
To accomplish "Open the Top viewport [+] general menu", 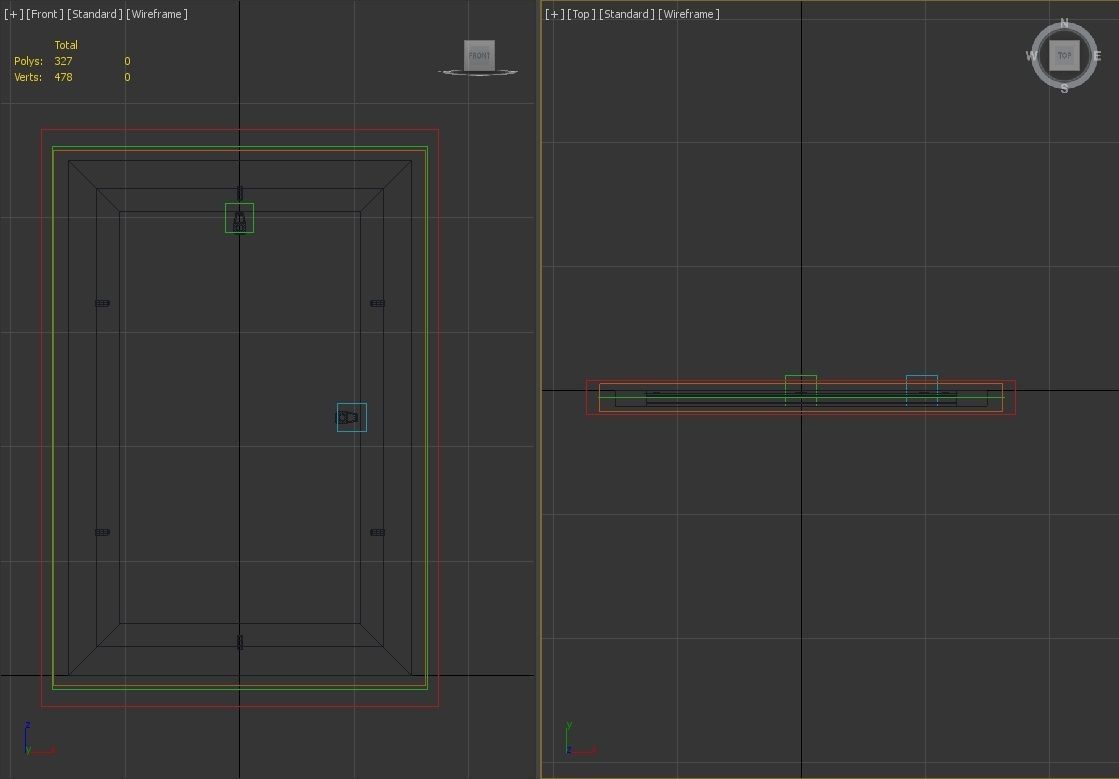I will point(555,14).
